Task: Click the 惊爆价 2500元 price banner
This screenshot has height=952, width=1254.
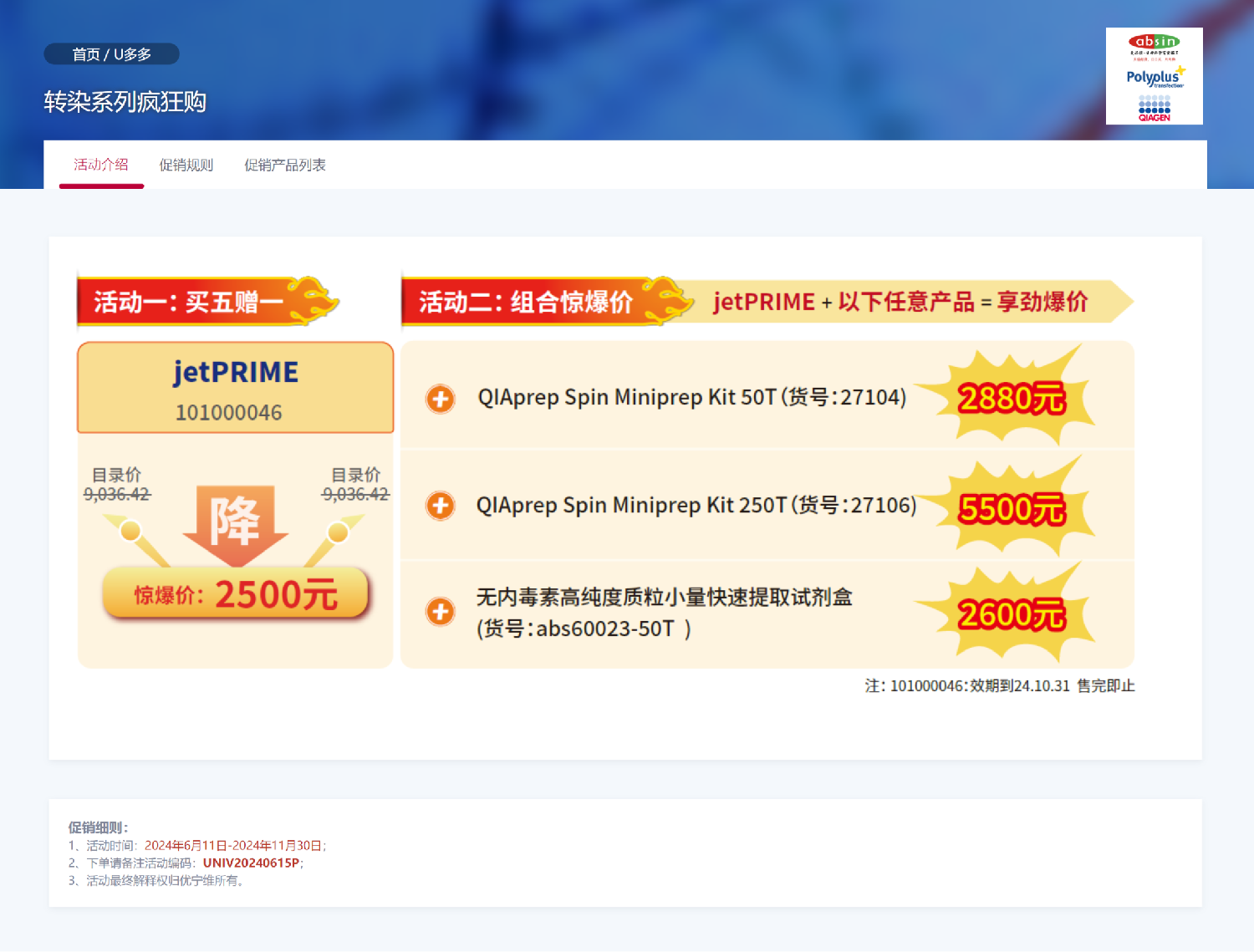Action: 235,593
